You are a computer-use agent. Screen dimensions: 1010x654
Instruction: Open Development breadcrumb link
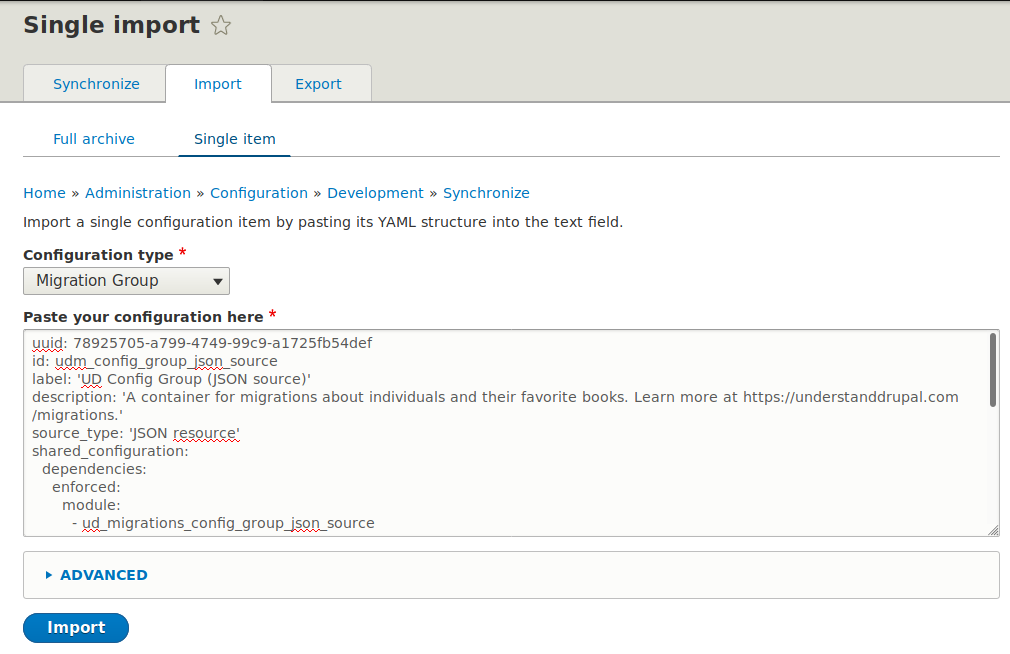pyautogui.click(x=376, y=193)
